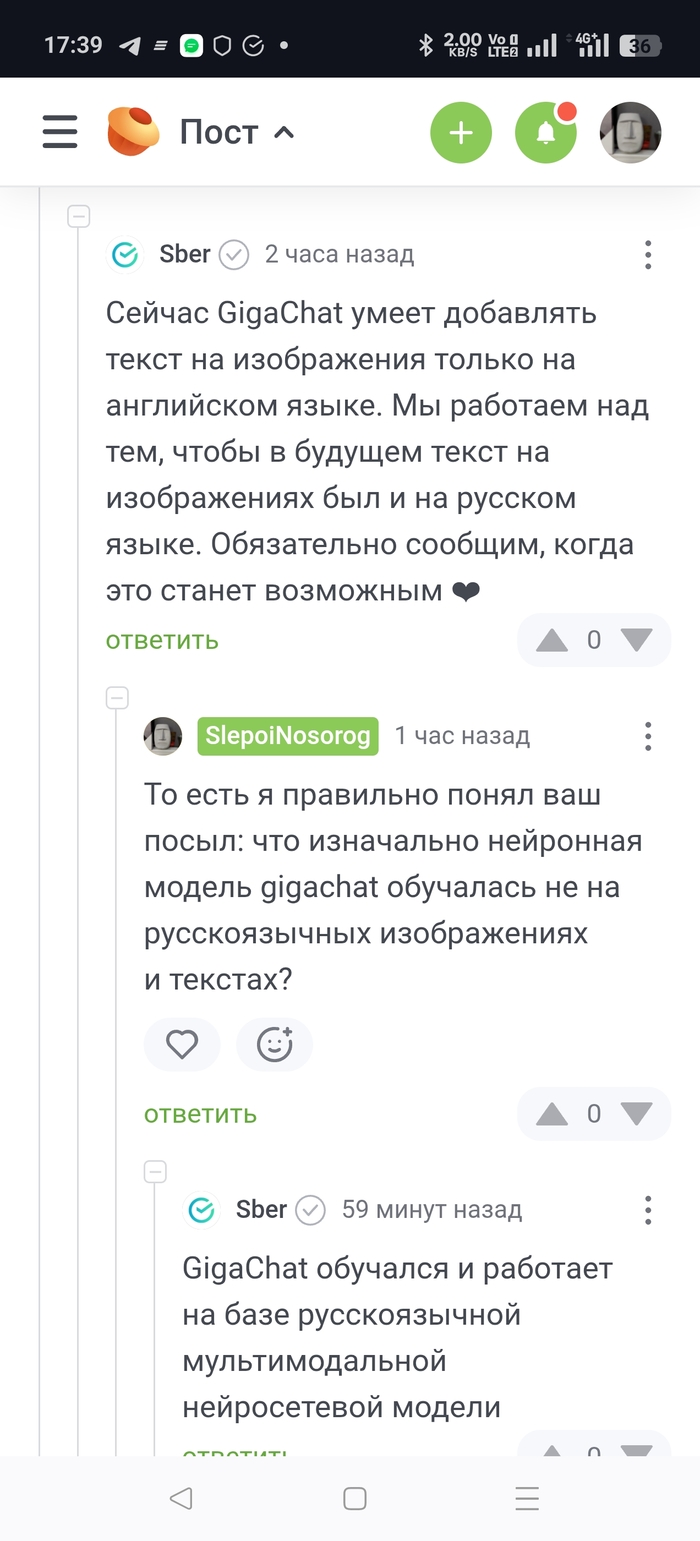This screenshot has width=700, height=1541.
Task: Tap Android back navigation button
Action: 181,1498
